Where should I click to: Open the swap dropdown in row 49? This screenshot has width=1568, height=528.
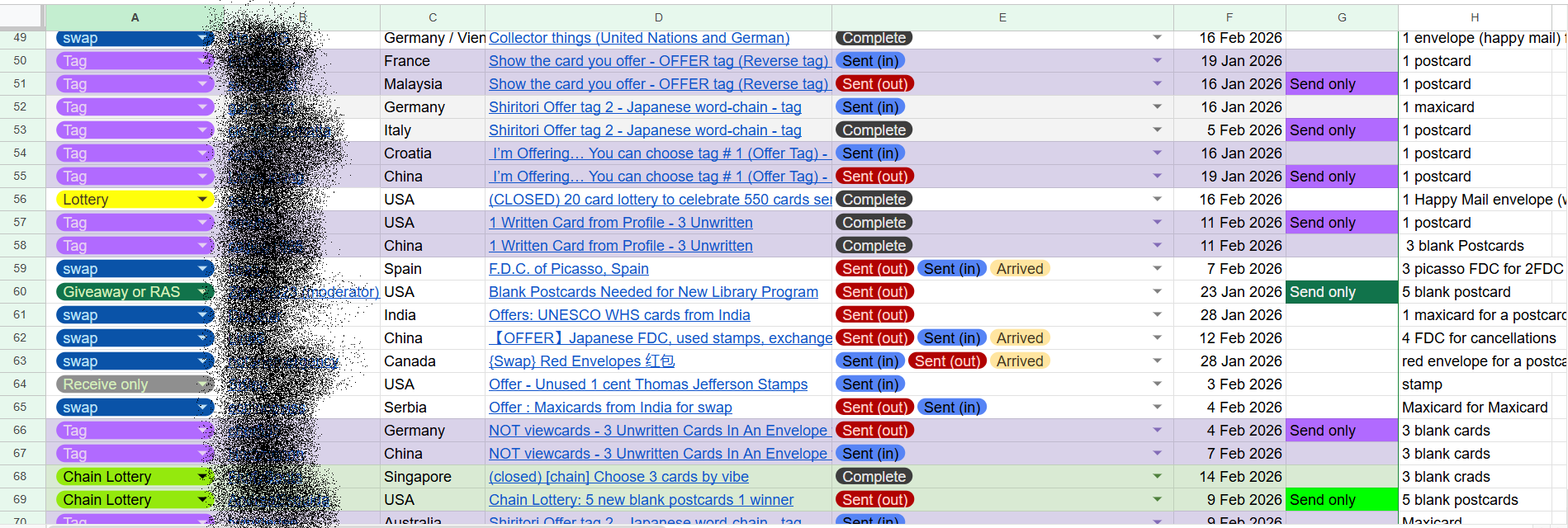point(202,38)
